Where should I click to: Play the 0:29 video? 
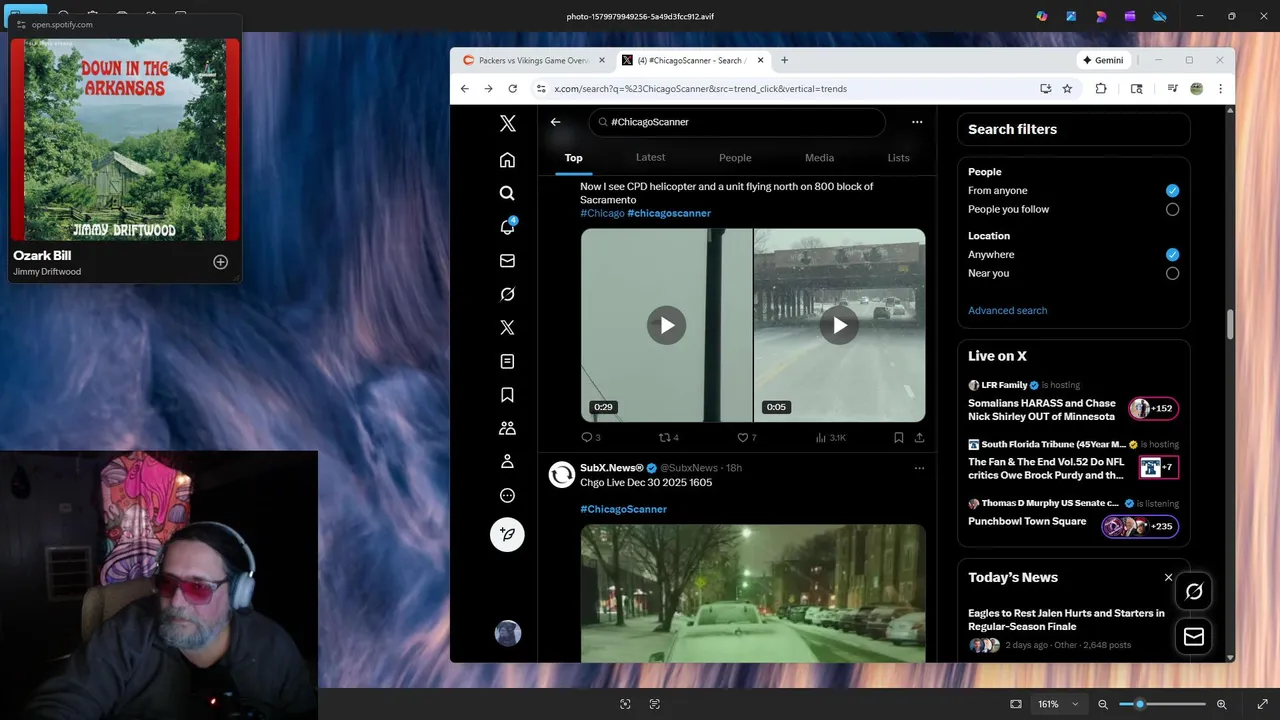tap(666, 325)
